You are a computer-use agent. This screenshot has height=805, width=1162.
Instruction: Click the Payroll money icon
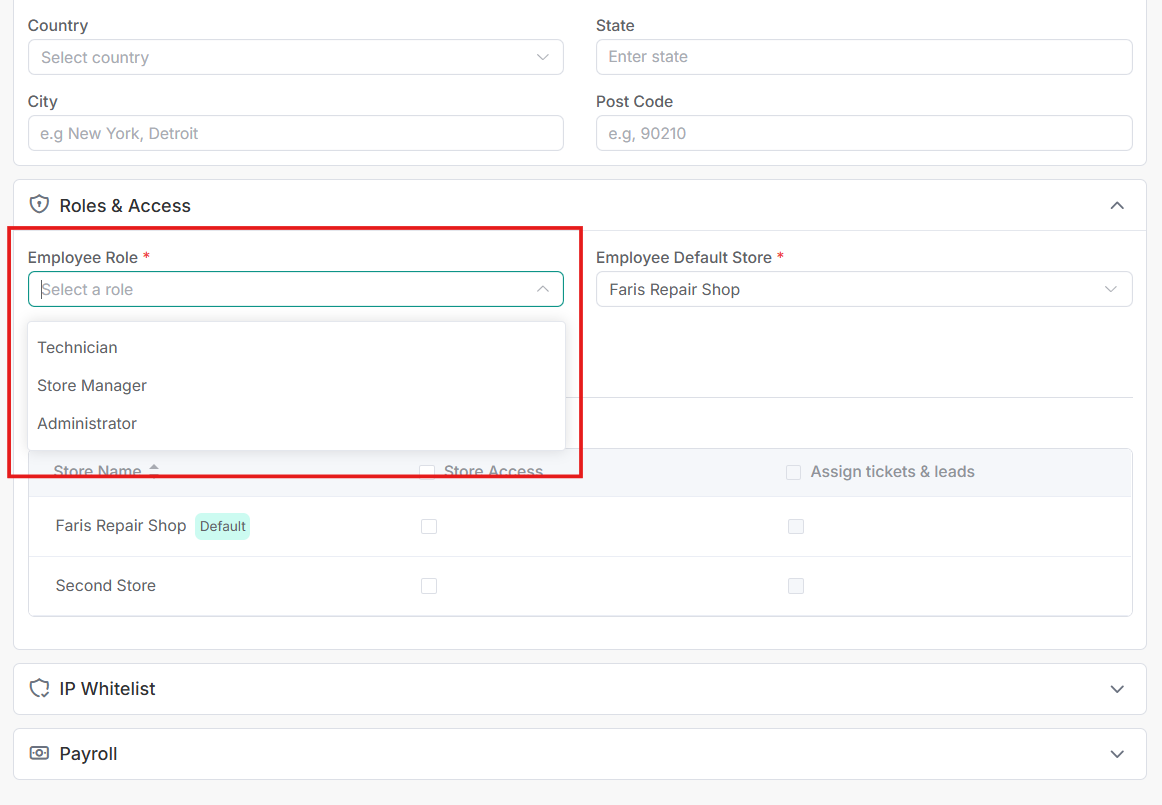pos(39,754)
